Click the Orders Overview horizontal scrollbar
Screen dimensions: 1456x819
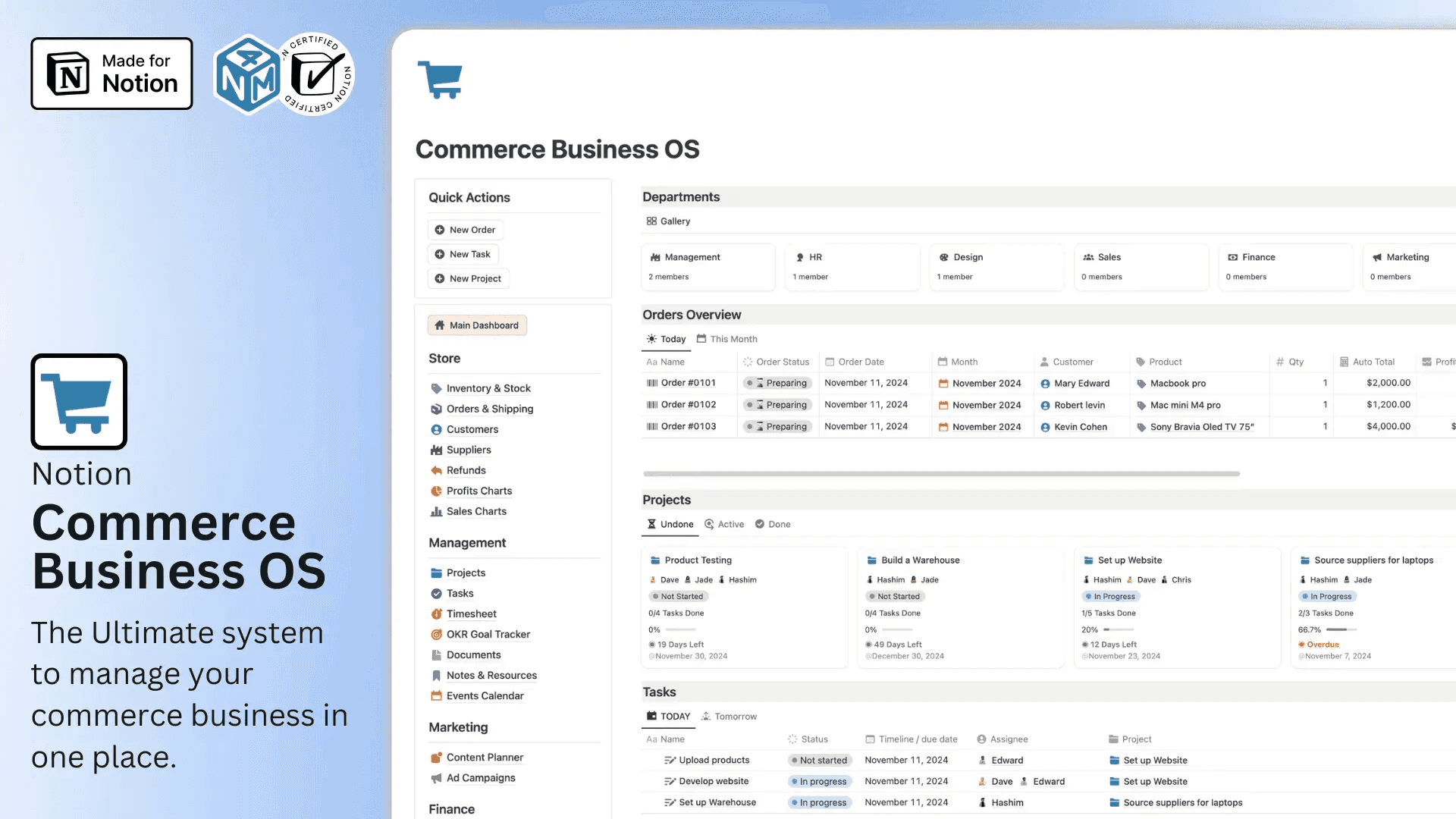click(940, 474)
